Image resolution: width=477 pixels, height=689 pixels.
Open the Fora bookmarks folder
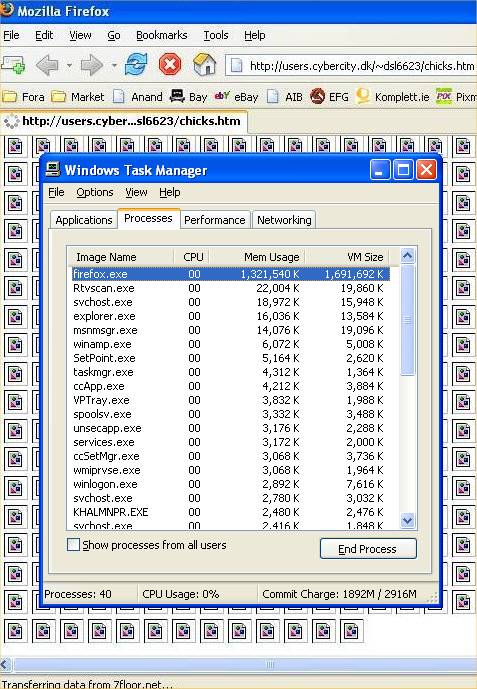click(x=23, y=97)
